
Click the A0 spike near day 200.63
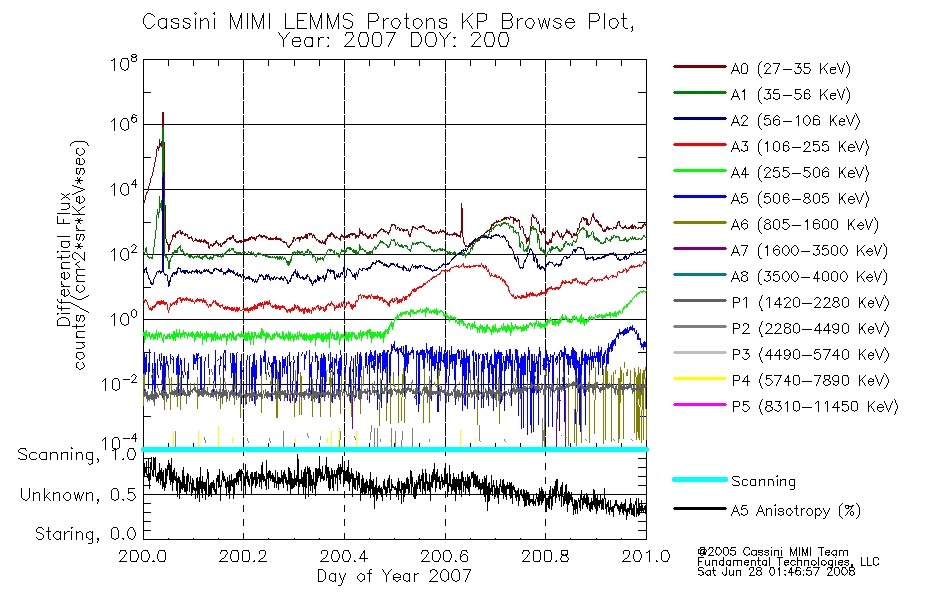(462, 221)
